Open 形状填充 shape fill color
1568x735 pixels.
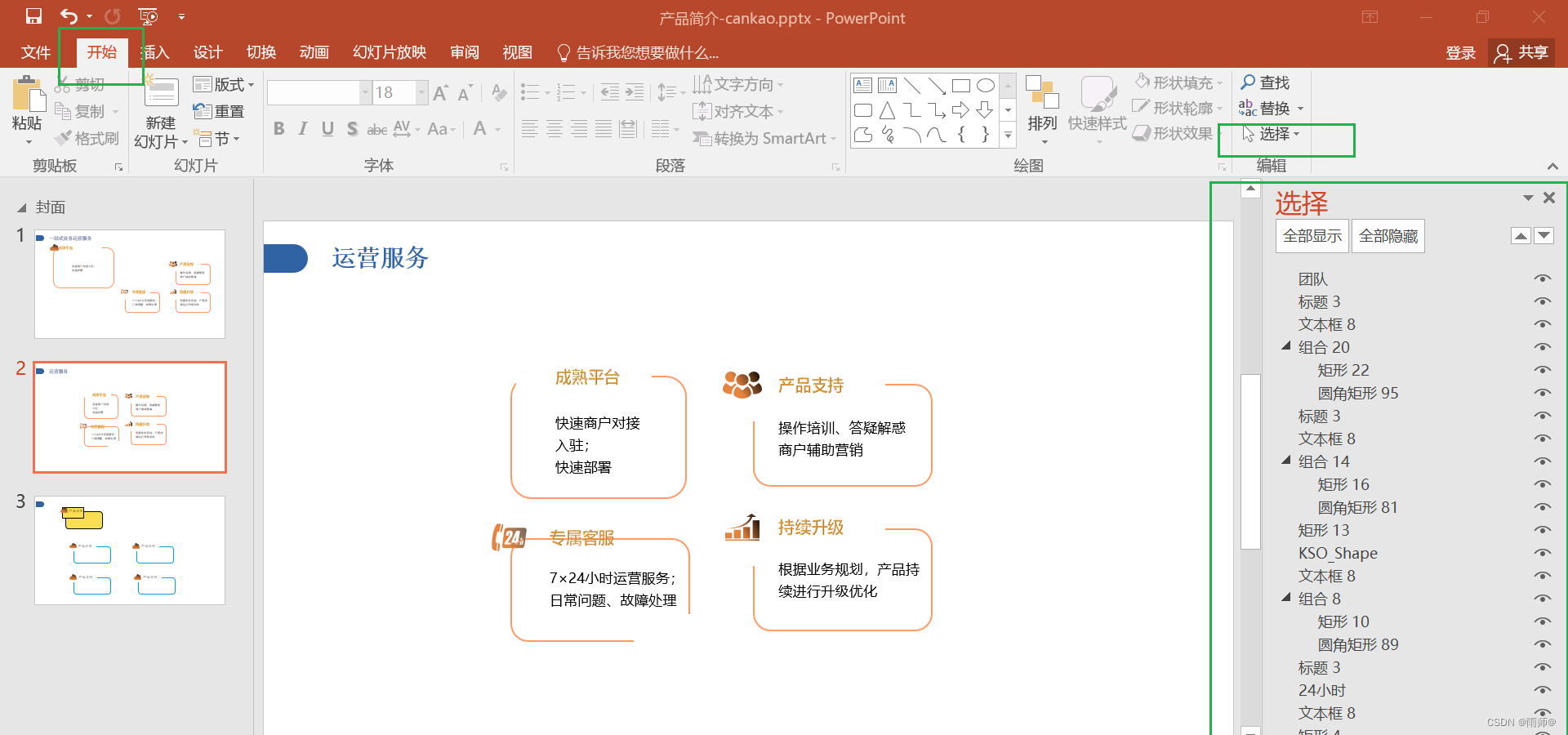[1179, 82]
